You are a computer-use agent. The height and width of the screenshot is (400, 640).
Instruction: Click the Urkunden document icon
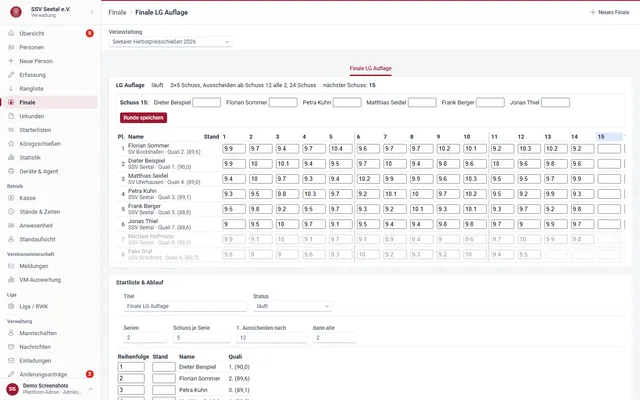tap(11, 116)
